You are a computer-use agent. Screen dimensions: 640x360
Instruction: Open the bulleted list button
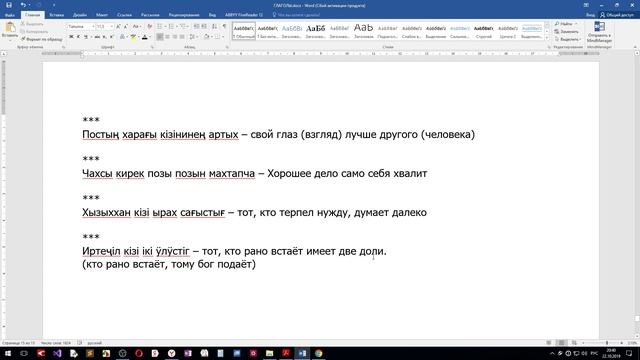(161, 27)
